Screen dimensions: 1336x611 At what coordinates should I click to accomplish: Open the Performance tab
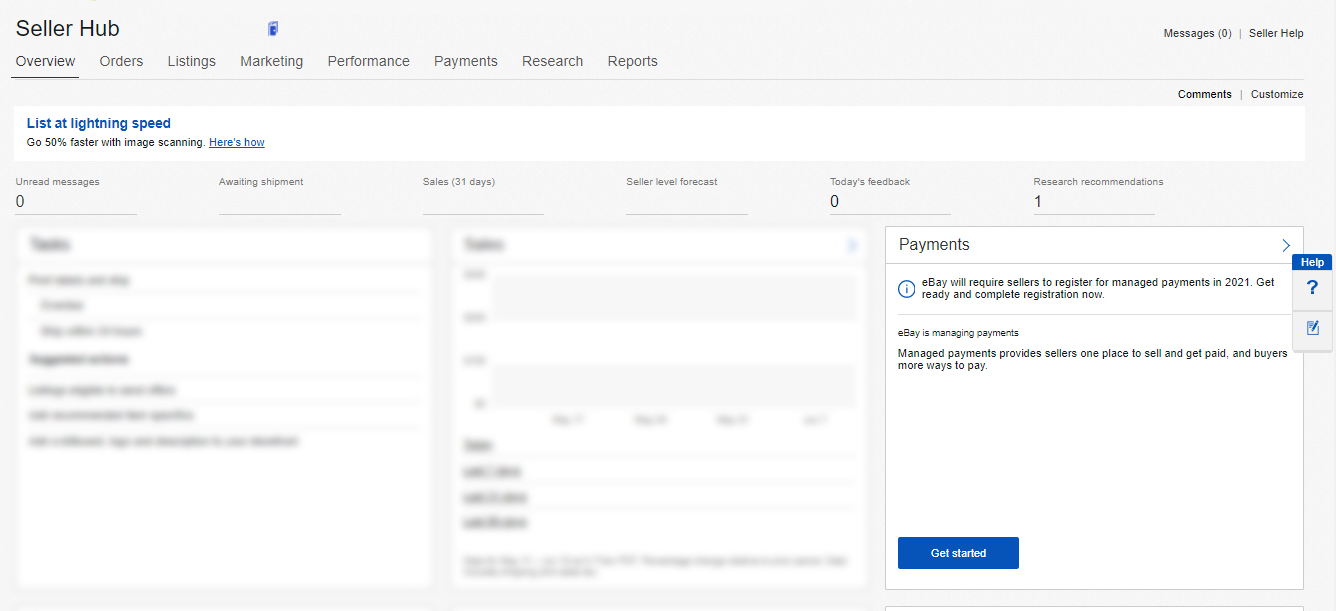[368, 61]
